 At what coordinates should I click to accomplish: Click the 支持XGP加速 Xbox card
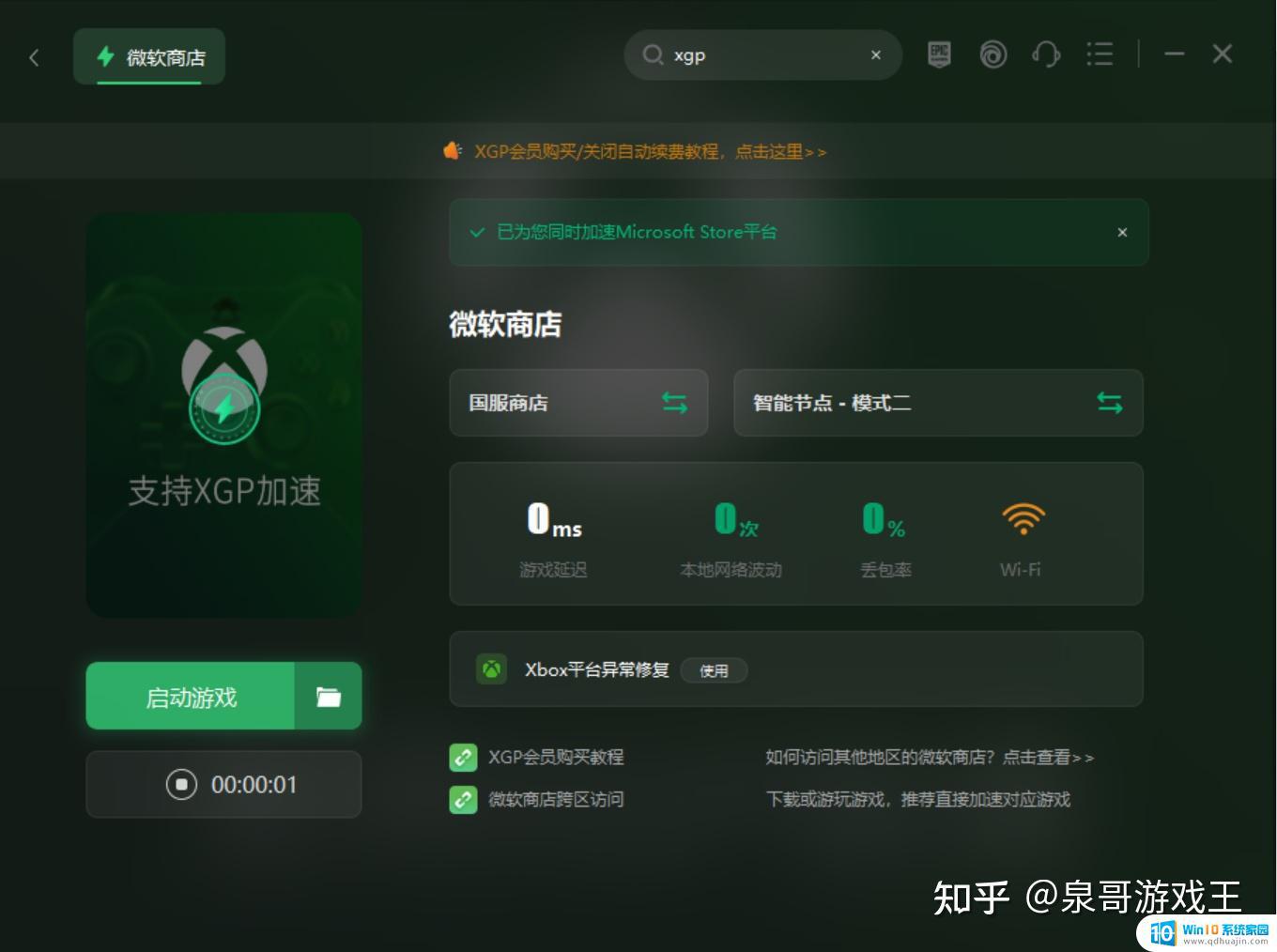click(224, 415)
